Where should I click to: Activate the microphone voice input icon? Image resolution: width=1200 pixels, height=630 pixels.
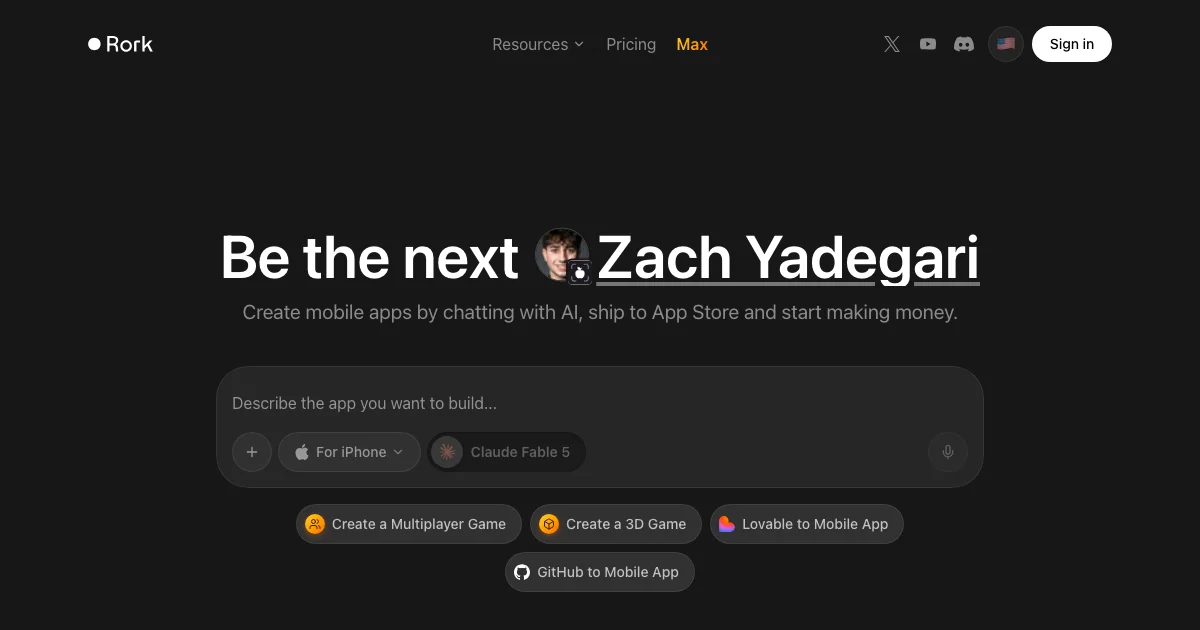pyautogui.click(x=948, y=452)
